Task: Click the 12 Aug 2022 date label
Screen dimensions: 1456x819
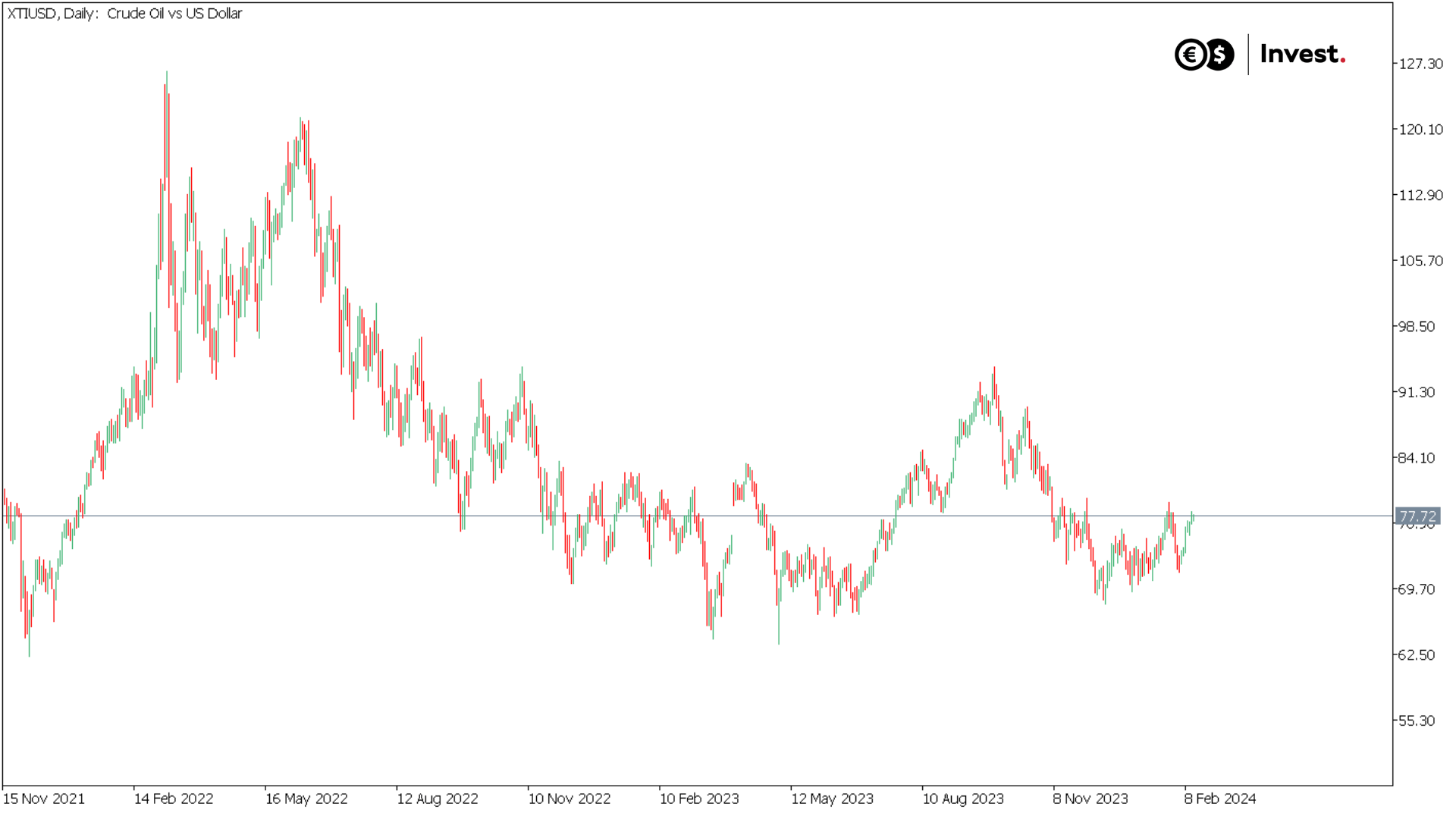Action: (x=438, y=799)
